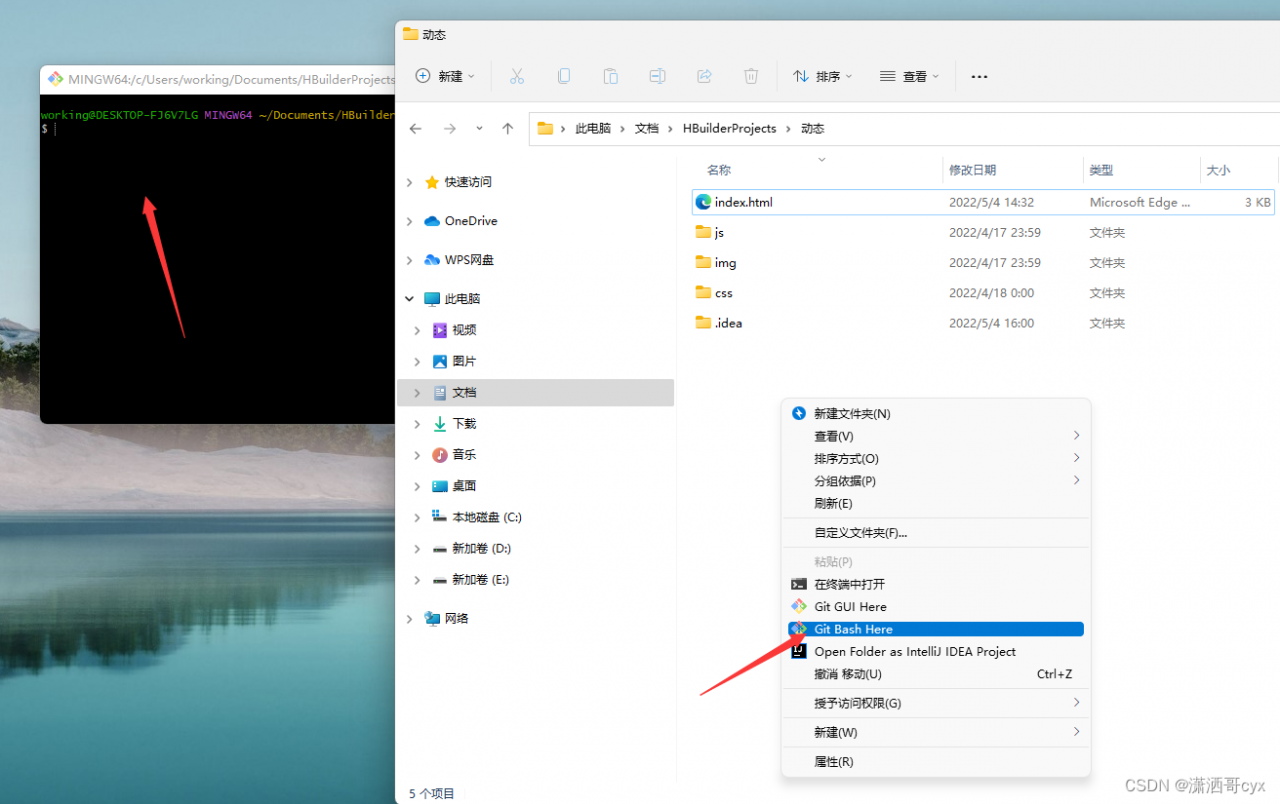Click the Delete trash icon in toolbar
Viewport: 1280px width, 804px height.
[x=751, y=76]
